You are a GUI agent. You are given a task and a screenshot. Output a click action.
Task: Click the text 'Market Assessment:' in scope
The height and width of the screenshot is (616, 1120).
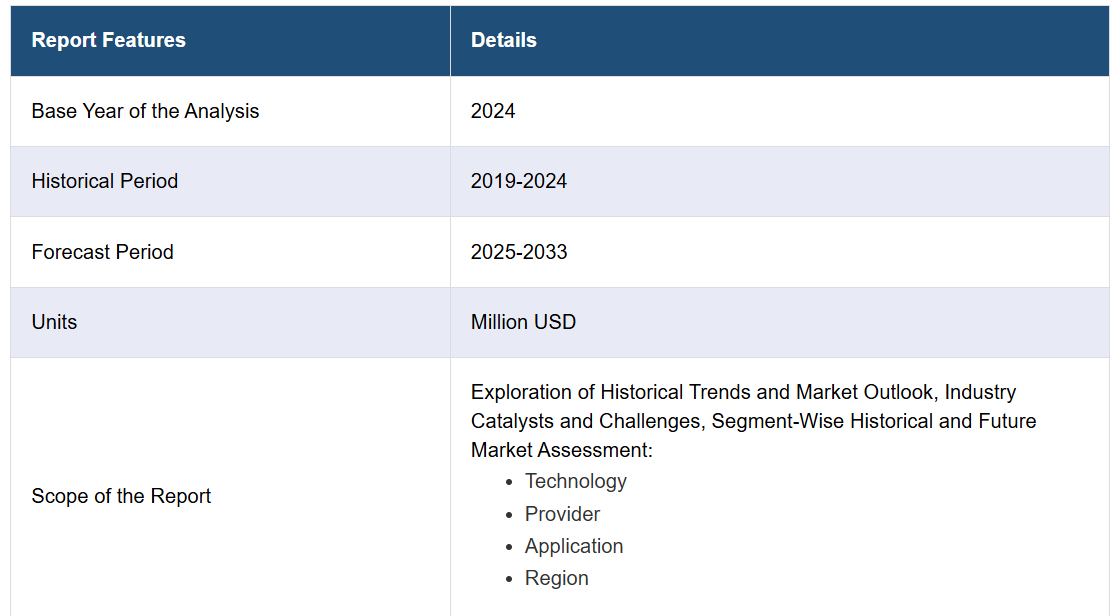[x=561, y=450]
